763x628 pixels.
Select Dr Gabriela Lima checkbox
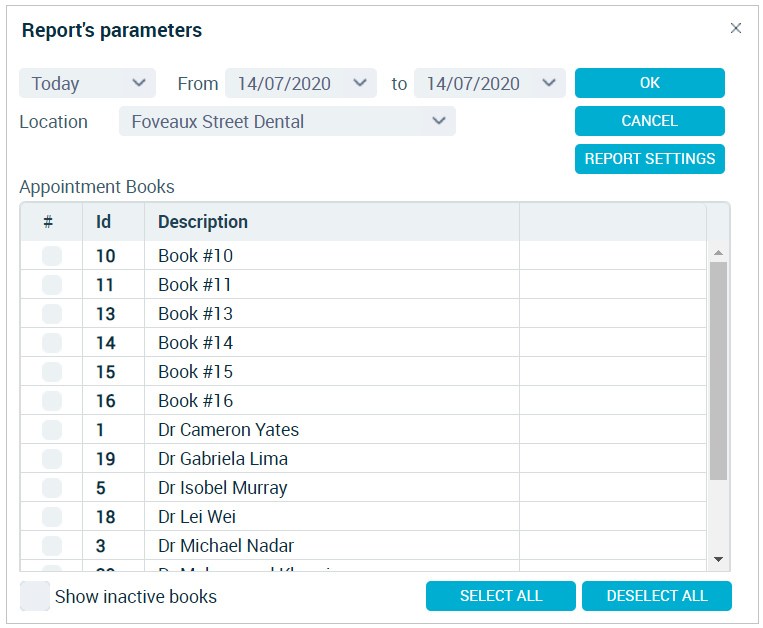(x=52, y=459)
